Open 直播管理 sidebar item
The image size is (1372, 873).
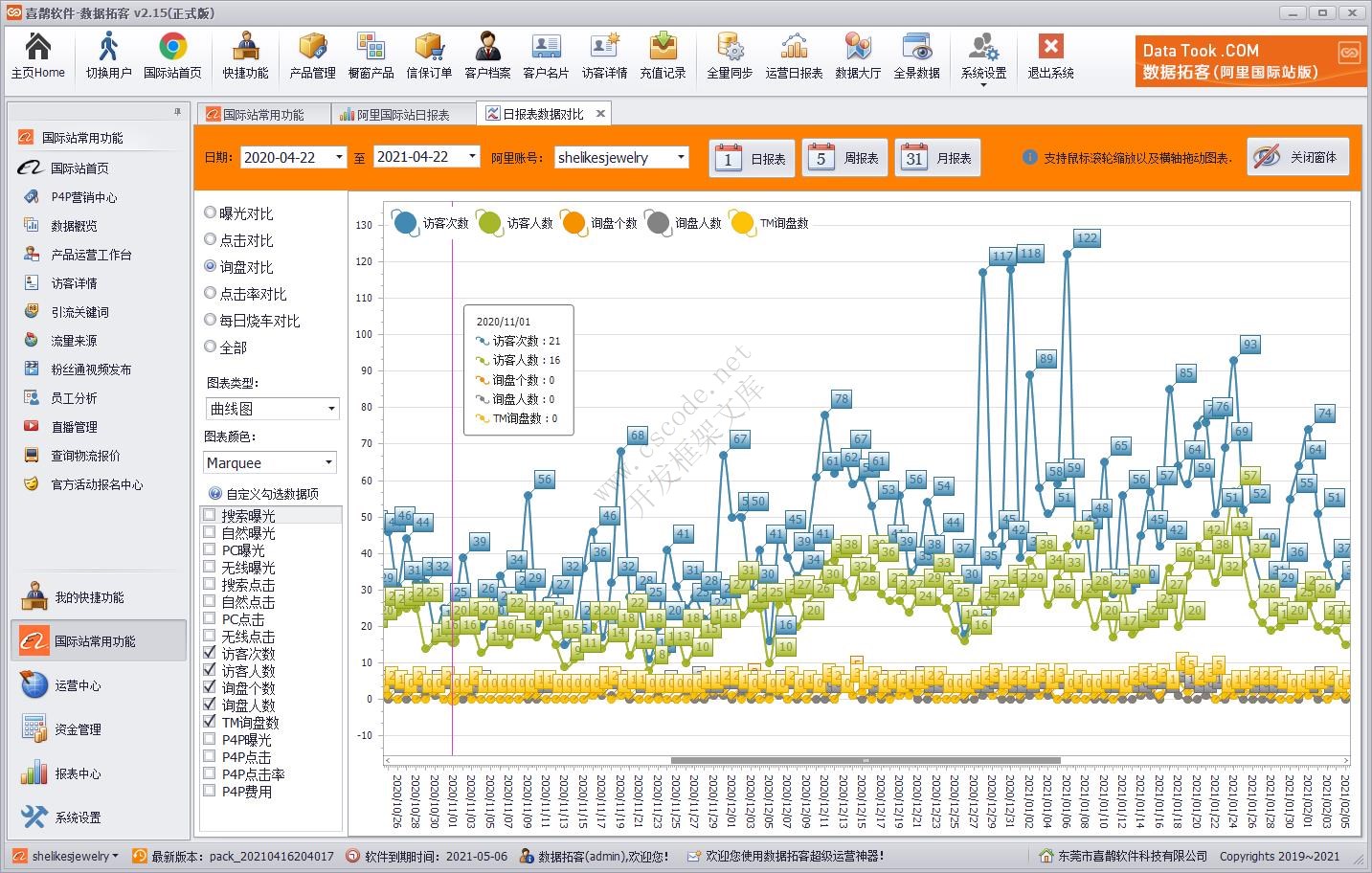[x=74, y=427]
